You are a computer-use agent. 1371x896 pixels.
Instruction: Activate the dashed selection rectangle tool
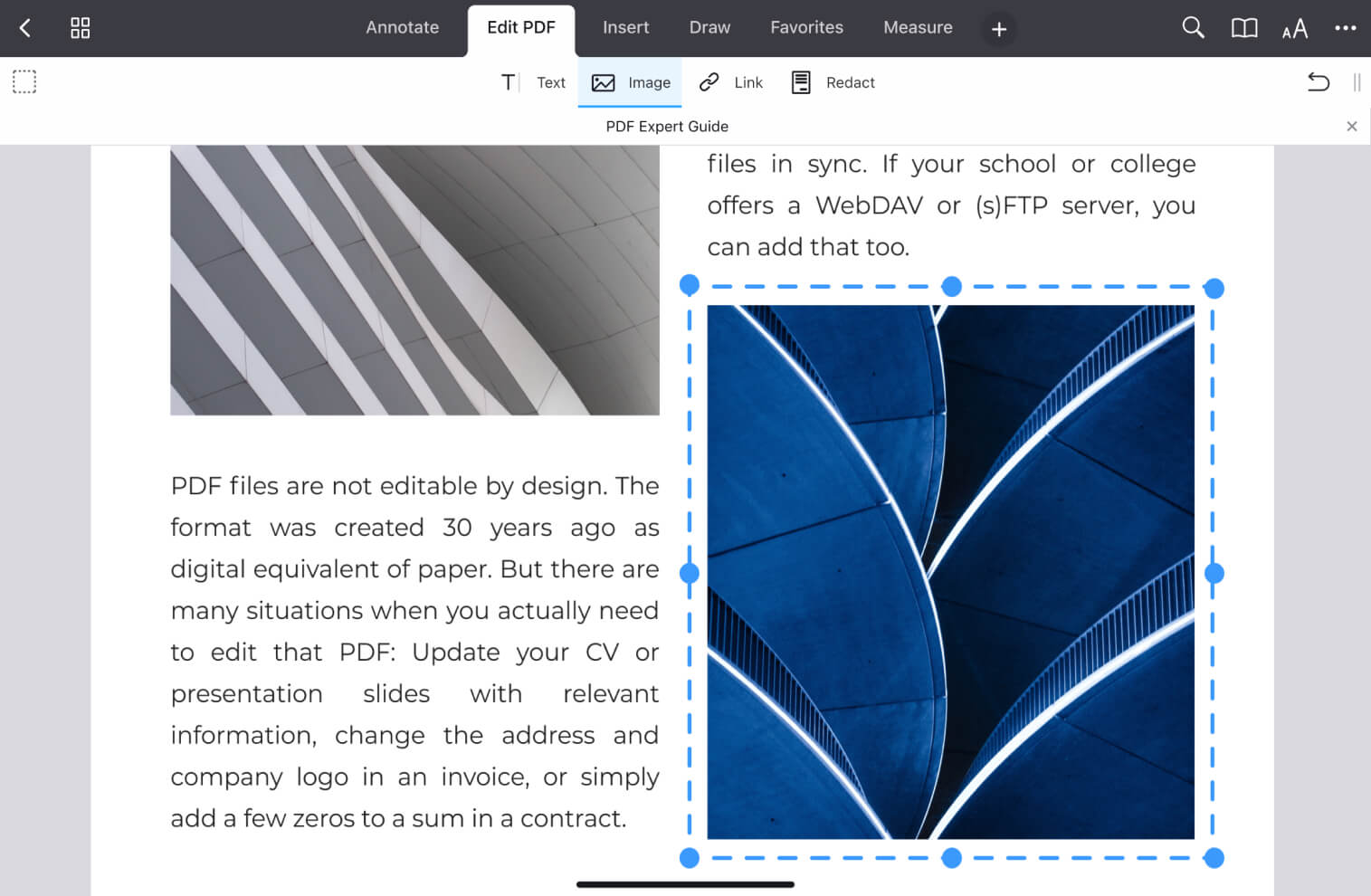[24, 82]
